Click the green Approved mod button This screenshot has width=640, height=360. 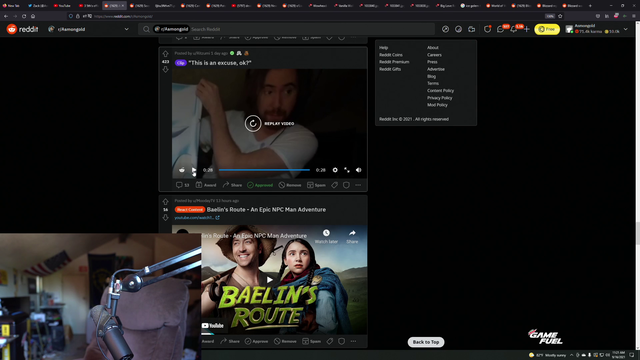[x=260, y=185]
